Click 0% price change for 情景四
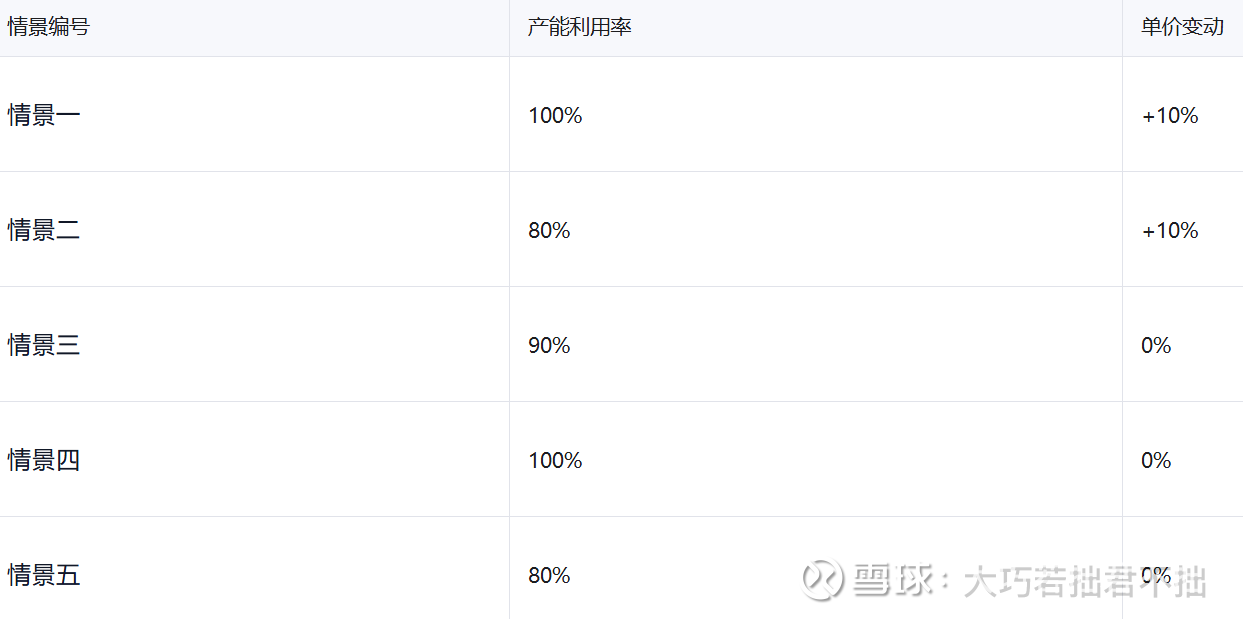 point(1156,460)
